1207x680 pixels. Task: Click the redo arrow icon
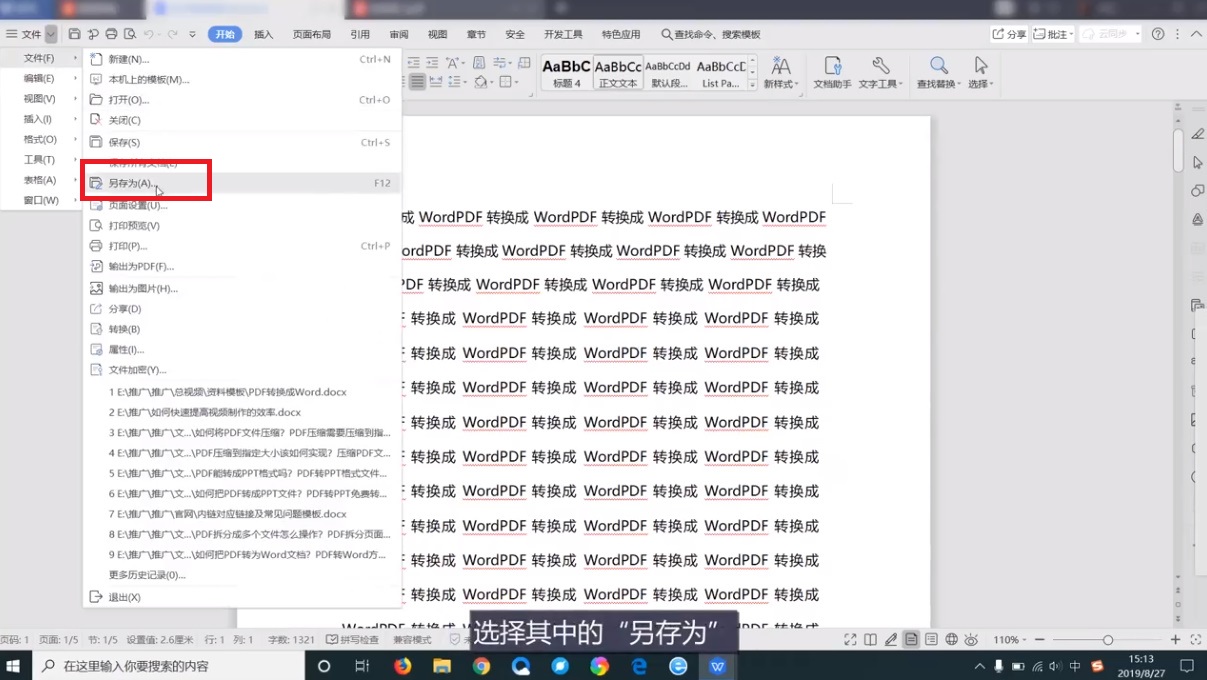pyautogui.click(x=172, y=34)
